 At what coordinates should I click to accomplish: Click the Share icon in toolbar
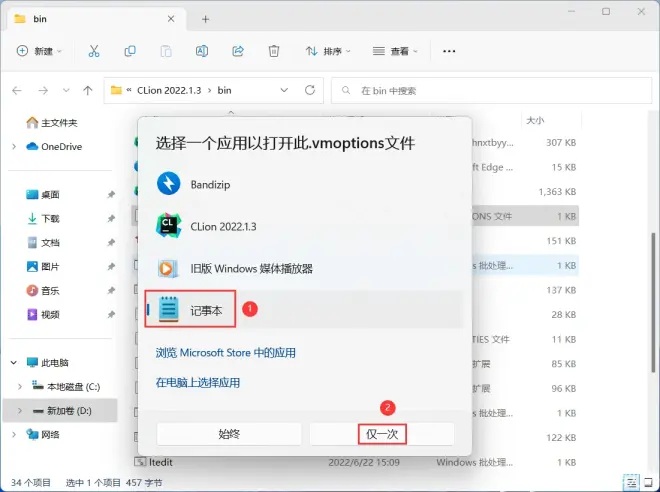(238, 51)
